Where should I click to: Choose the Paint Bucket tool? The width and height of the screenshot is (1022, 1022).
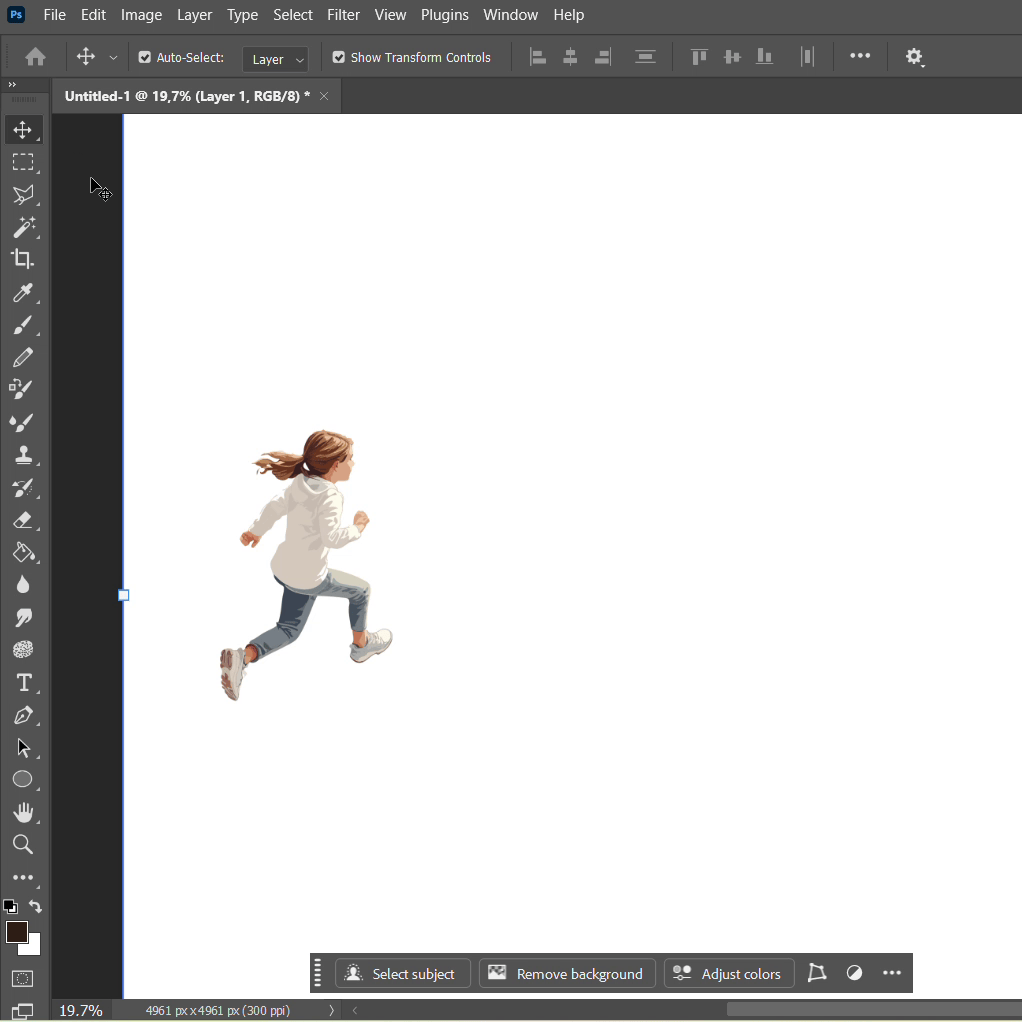click(x=22, y=552)
